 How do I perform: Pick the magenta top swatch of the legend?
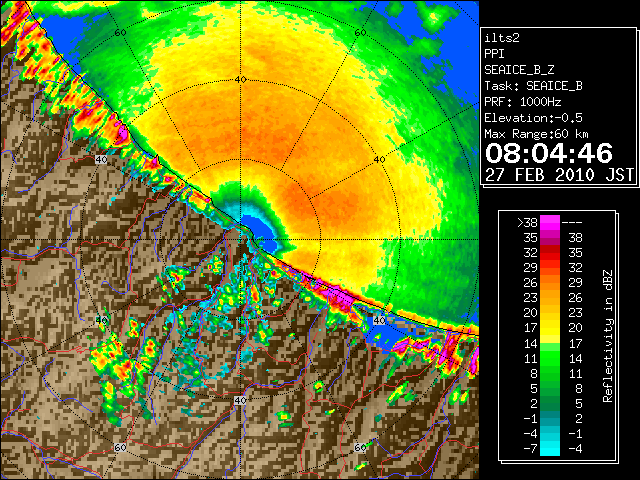coord(550,222)
